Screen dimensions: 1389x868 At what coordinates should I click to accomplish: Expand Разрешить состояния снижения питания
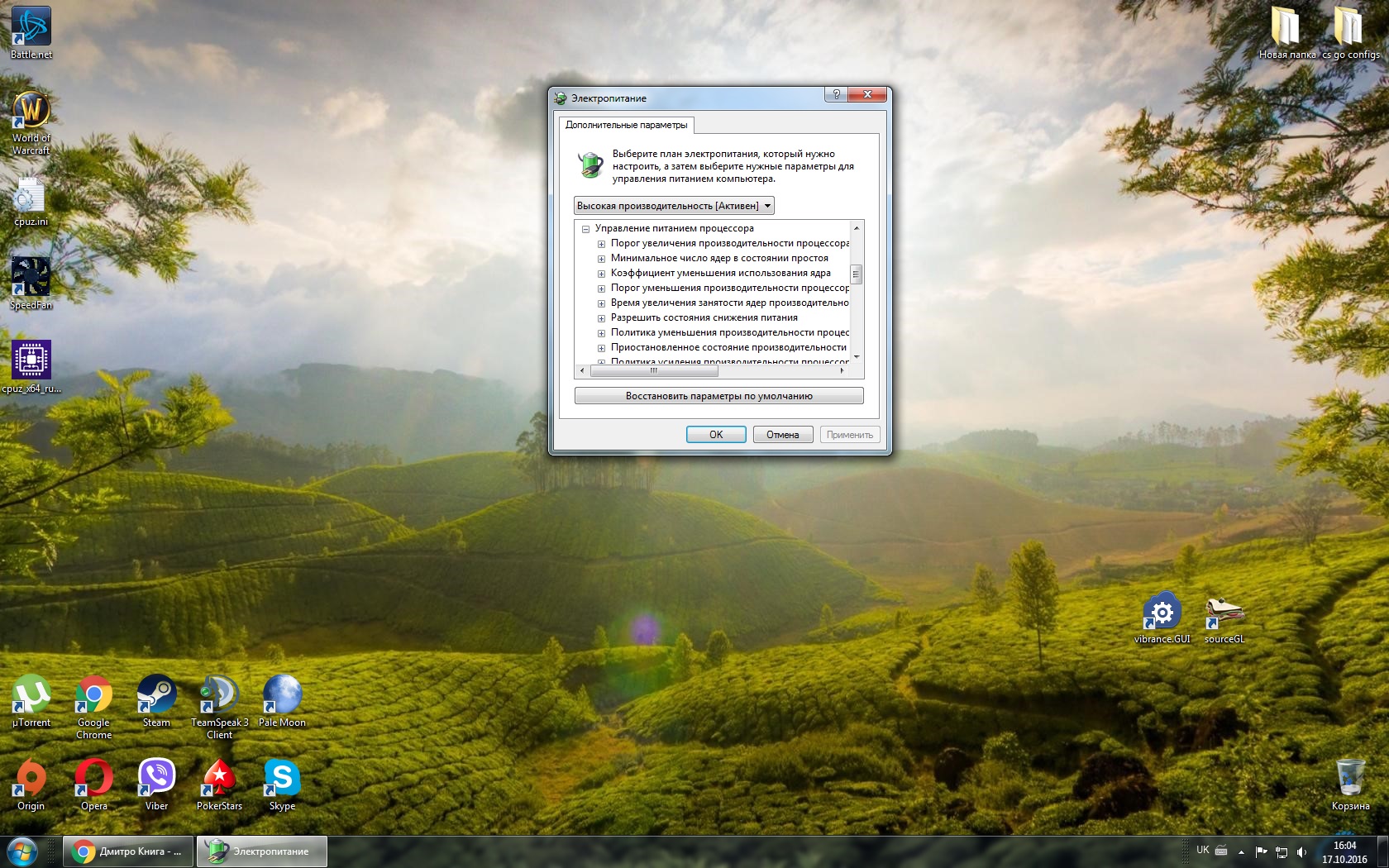pyautogui.click(x=602, y=318)
